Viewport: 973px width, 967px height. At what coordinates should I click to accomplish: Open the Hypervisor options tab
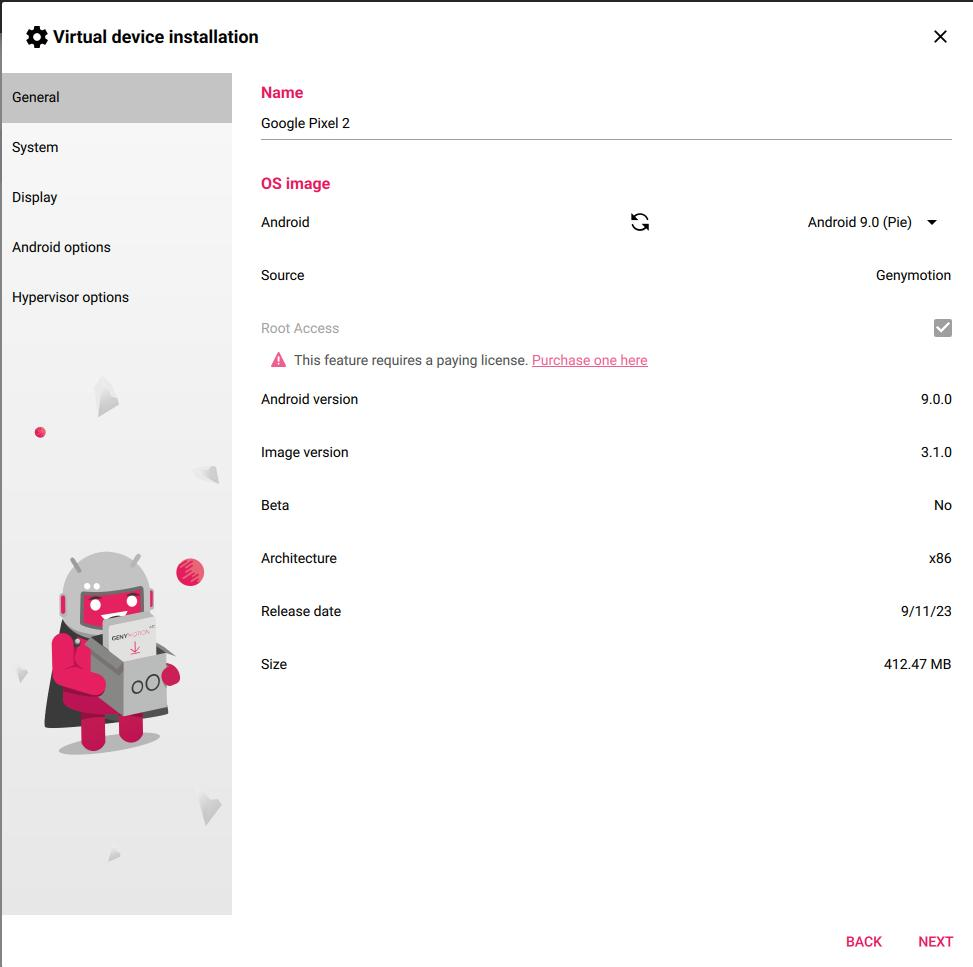point(116,297)
